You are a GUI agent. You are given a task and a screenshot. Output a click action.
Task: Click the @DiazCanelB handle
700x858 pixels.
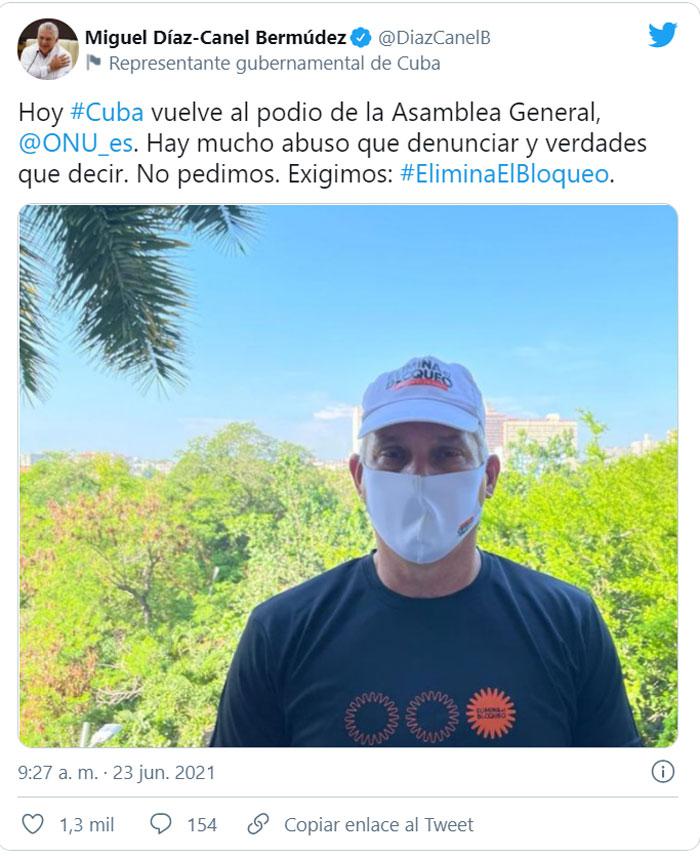pyautogui.click(x=434, y=38)
